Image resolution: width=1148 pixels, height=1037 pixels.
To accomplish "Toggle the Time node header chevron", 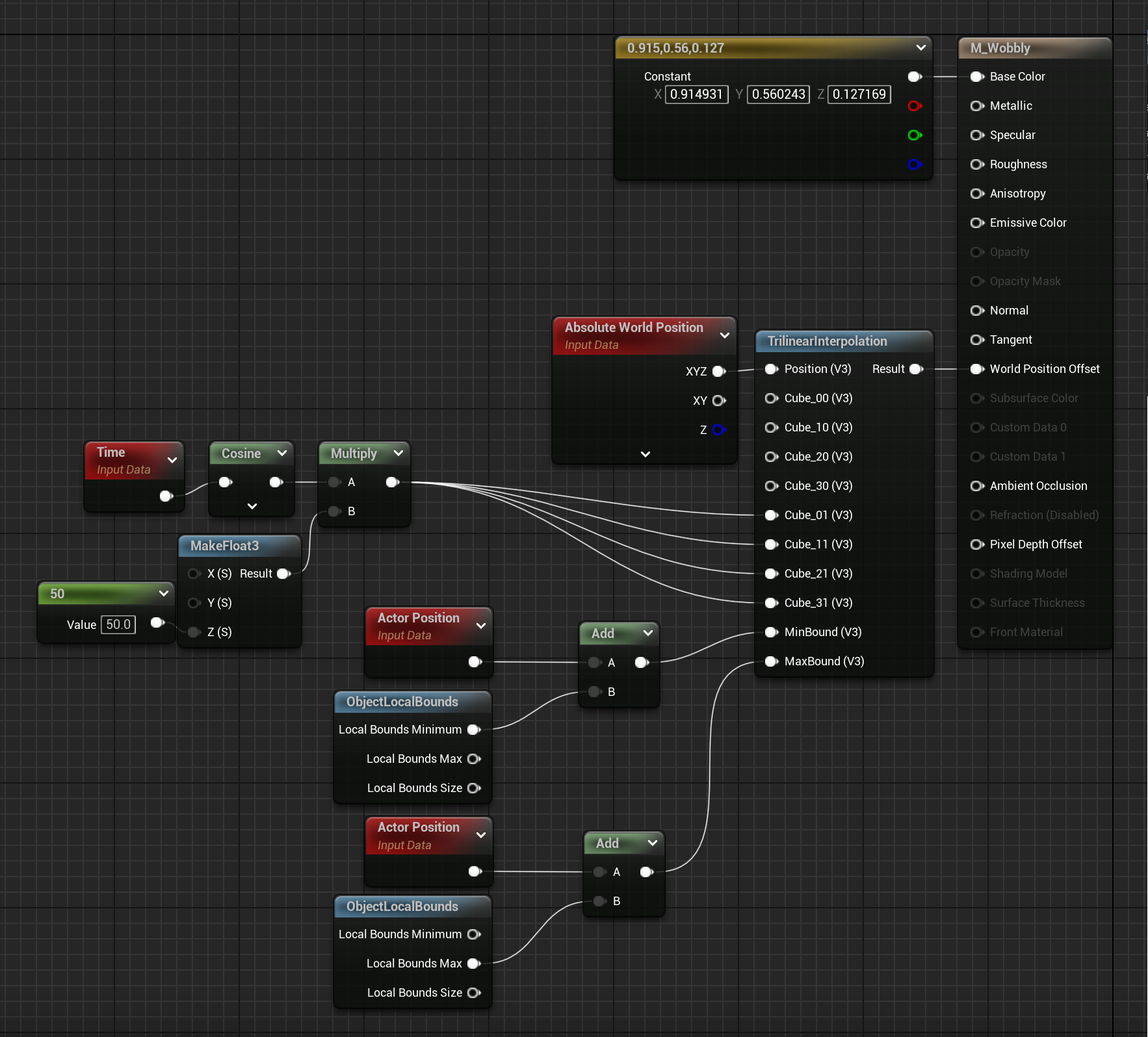I will (x=172, y=460).
